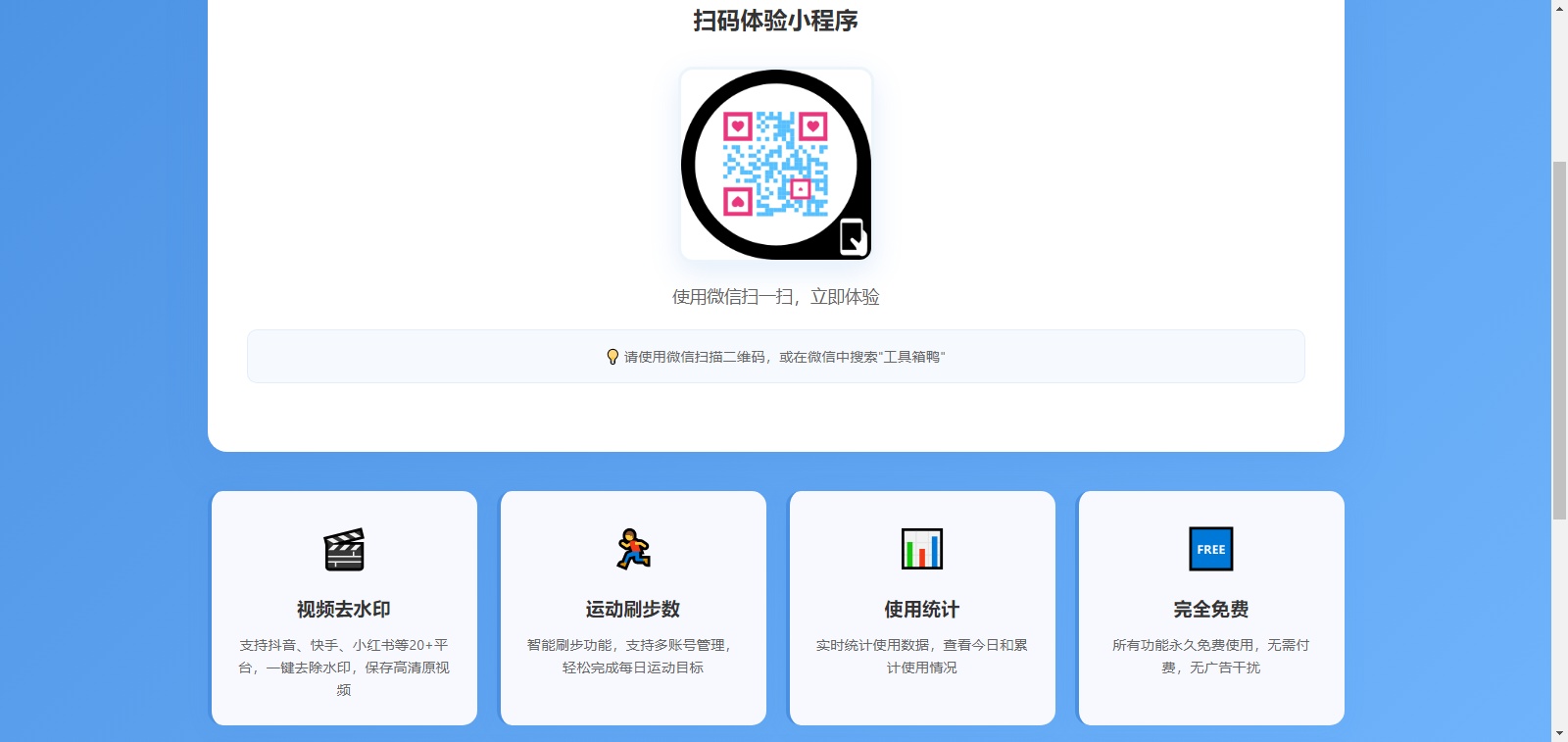Click description starting with 支持抖音、快手
Screen dimensions: 1568x742
tap(344, 668)
